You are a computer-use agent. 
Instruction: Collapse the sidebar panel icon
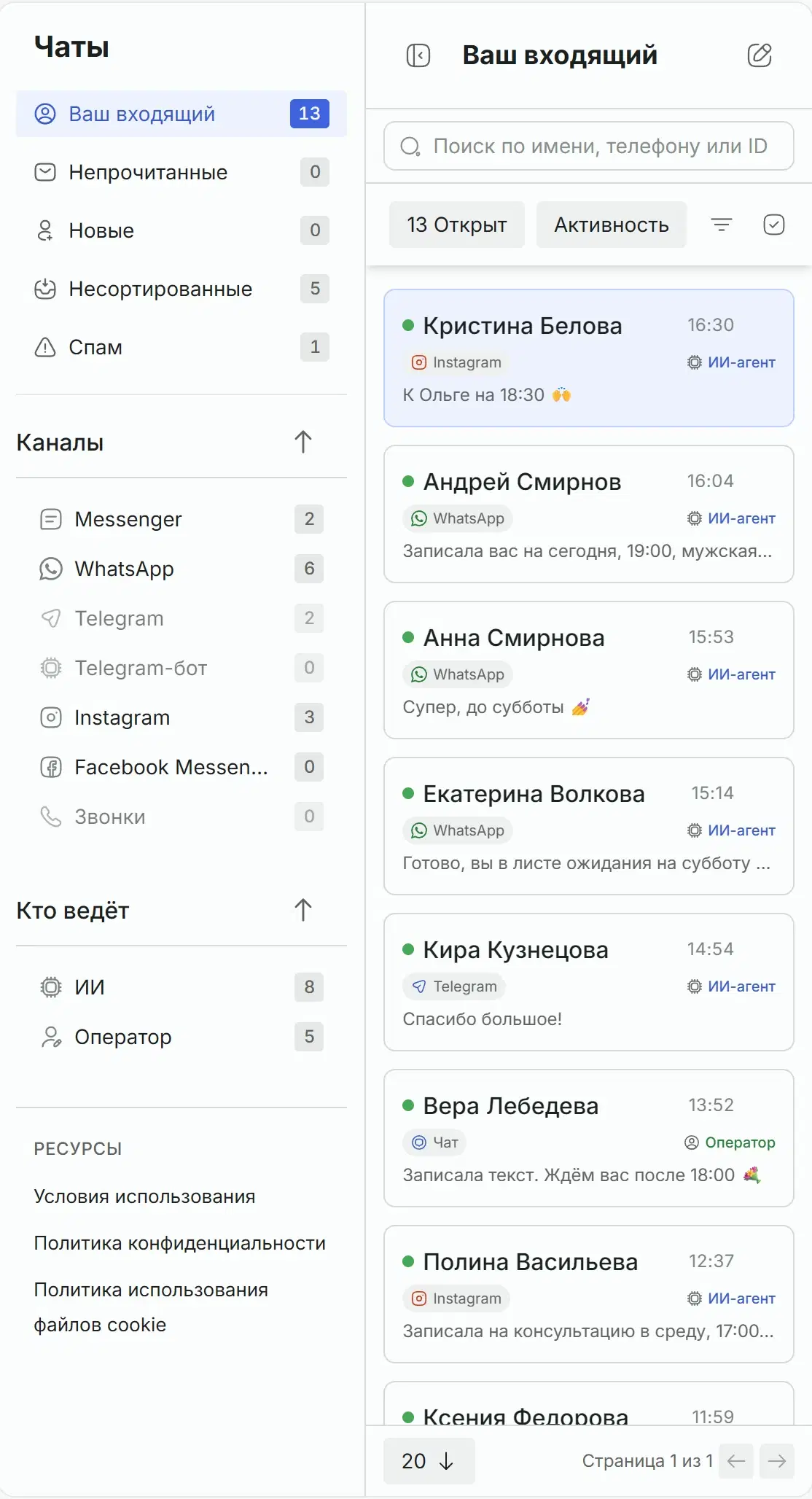tap(418, 55)
